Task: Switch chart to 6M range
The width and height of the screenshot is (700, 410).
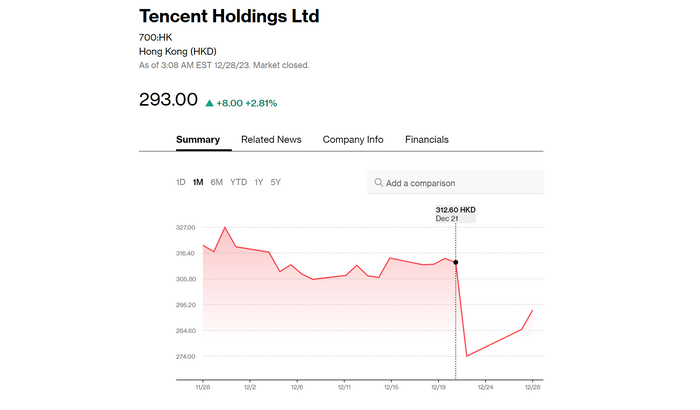Action: 217,182
